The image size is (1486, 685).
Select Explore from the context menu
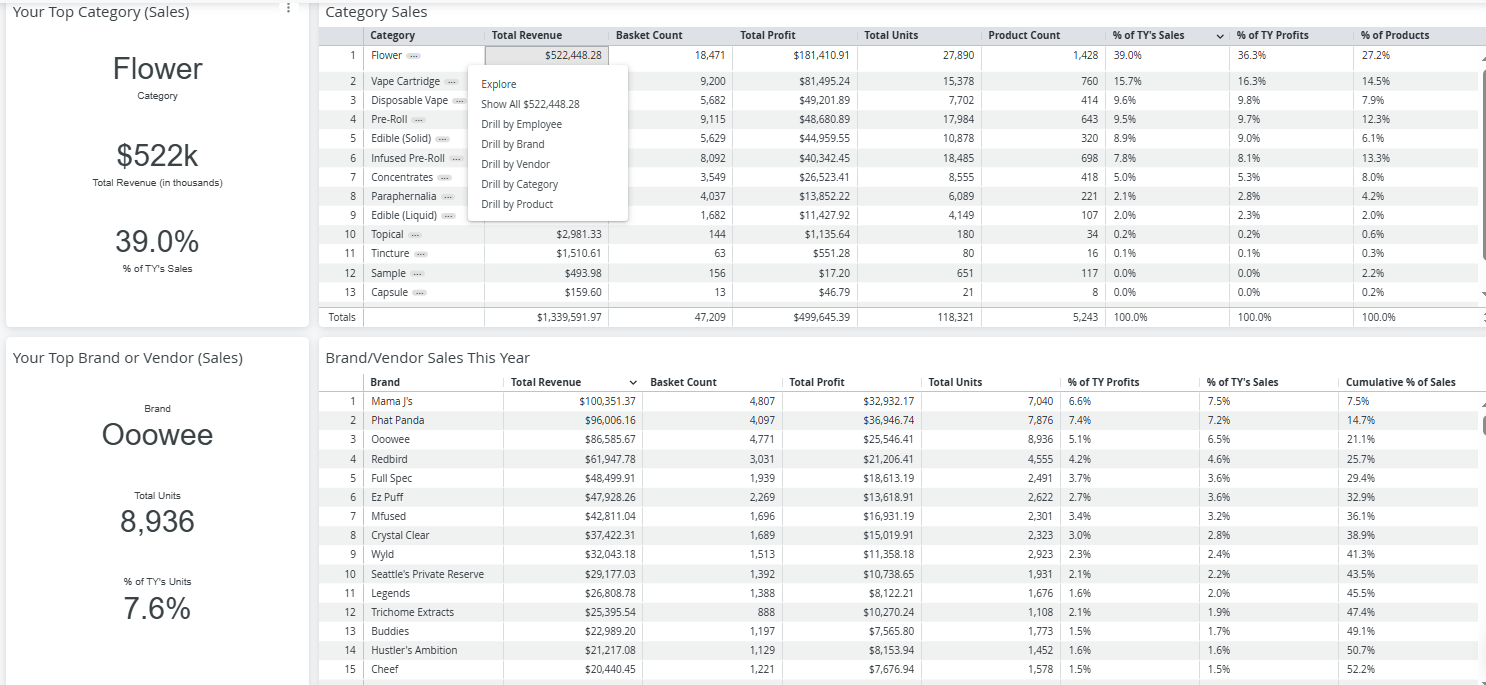[x=499, y=84]
